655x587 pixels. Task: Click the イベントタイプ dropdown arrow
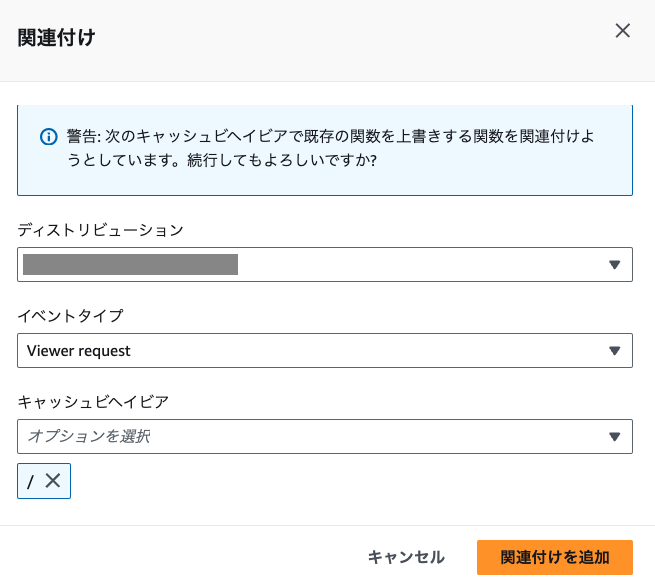[614, 351]
